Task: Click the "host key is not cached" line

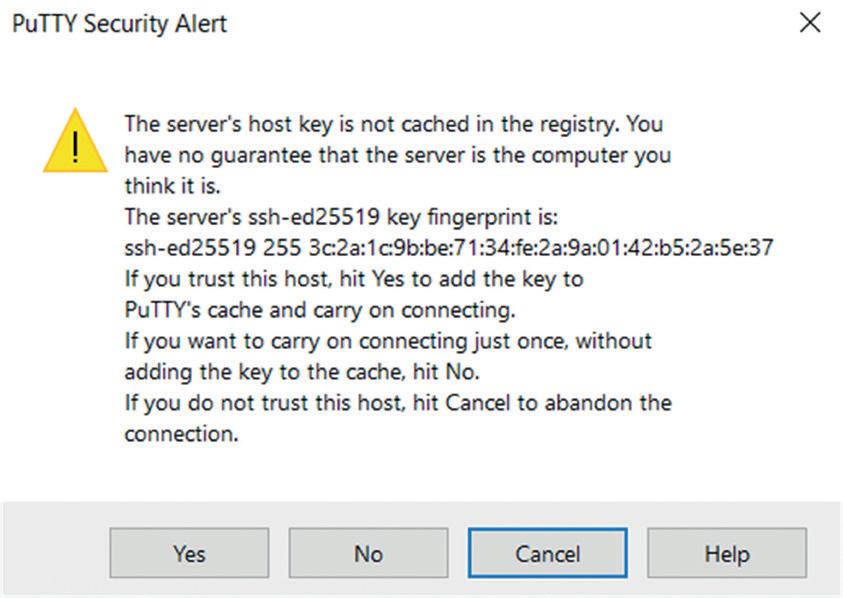Action: pos(393,124)
